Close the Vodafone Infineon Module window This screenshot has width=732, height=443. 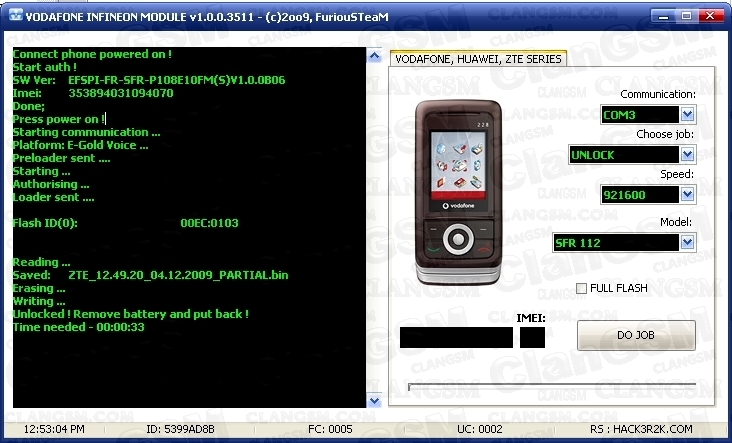(x=710, y=16)
